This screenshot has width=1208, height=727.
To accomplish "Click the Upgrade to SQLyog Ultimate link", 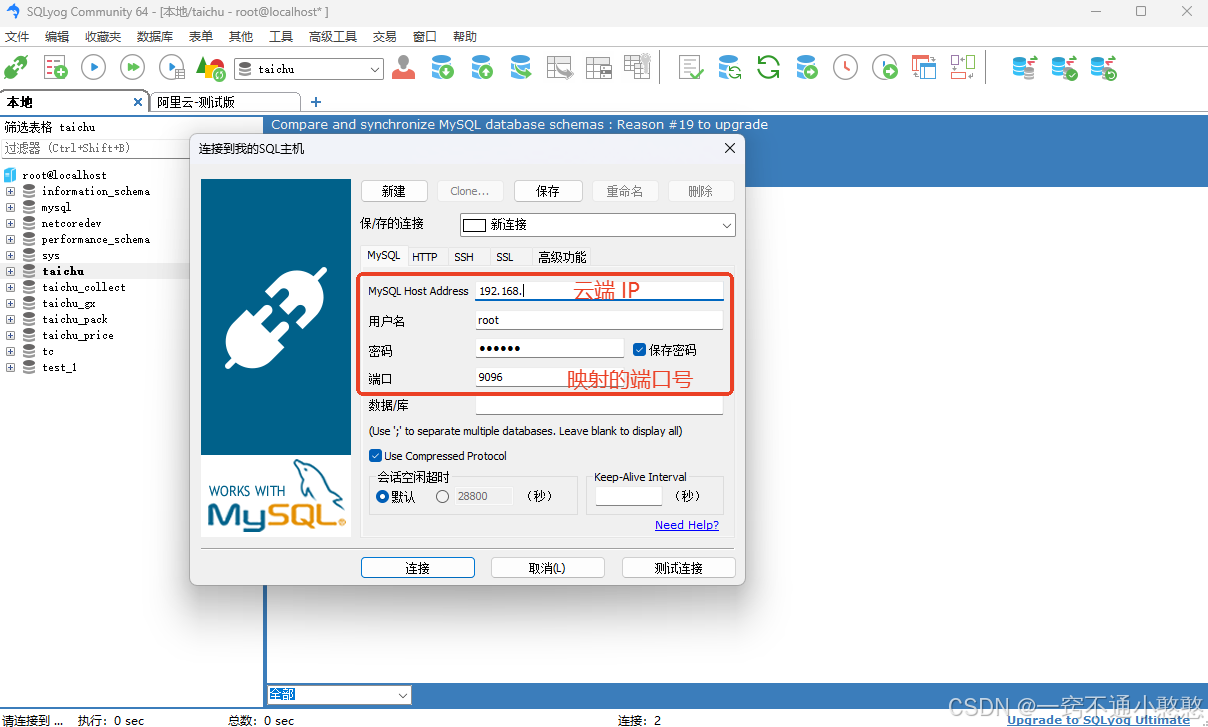I will point(1098,720).
